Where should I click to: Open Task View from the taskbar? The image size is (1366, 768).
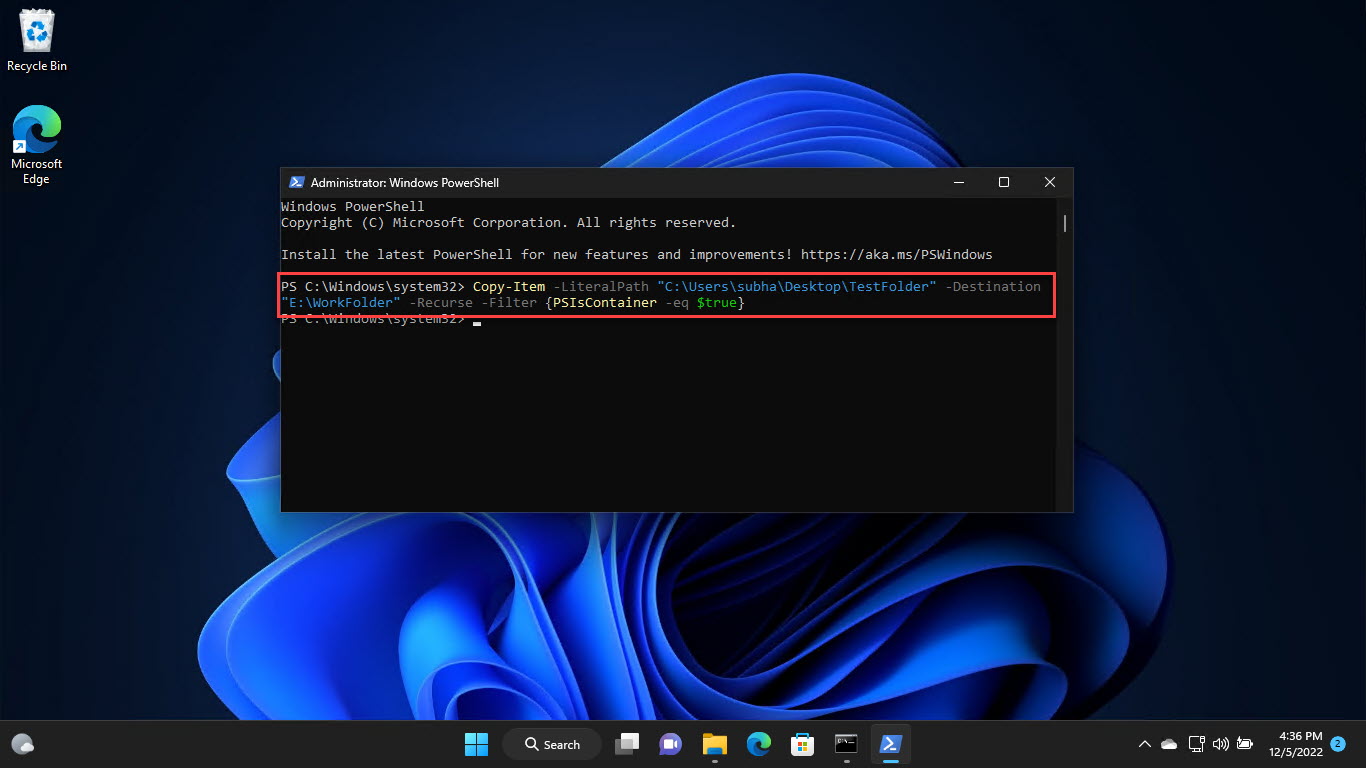pos(626,744)
